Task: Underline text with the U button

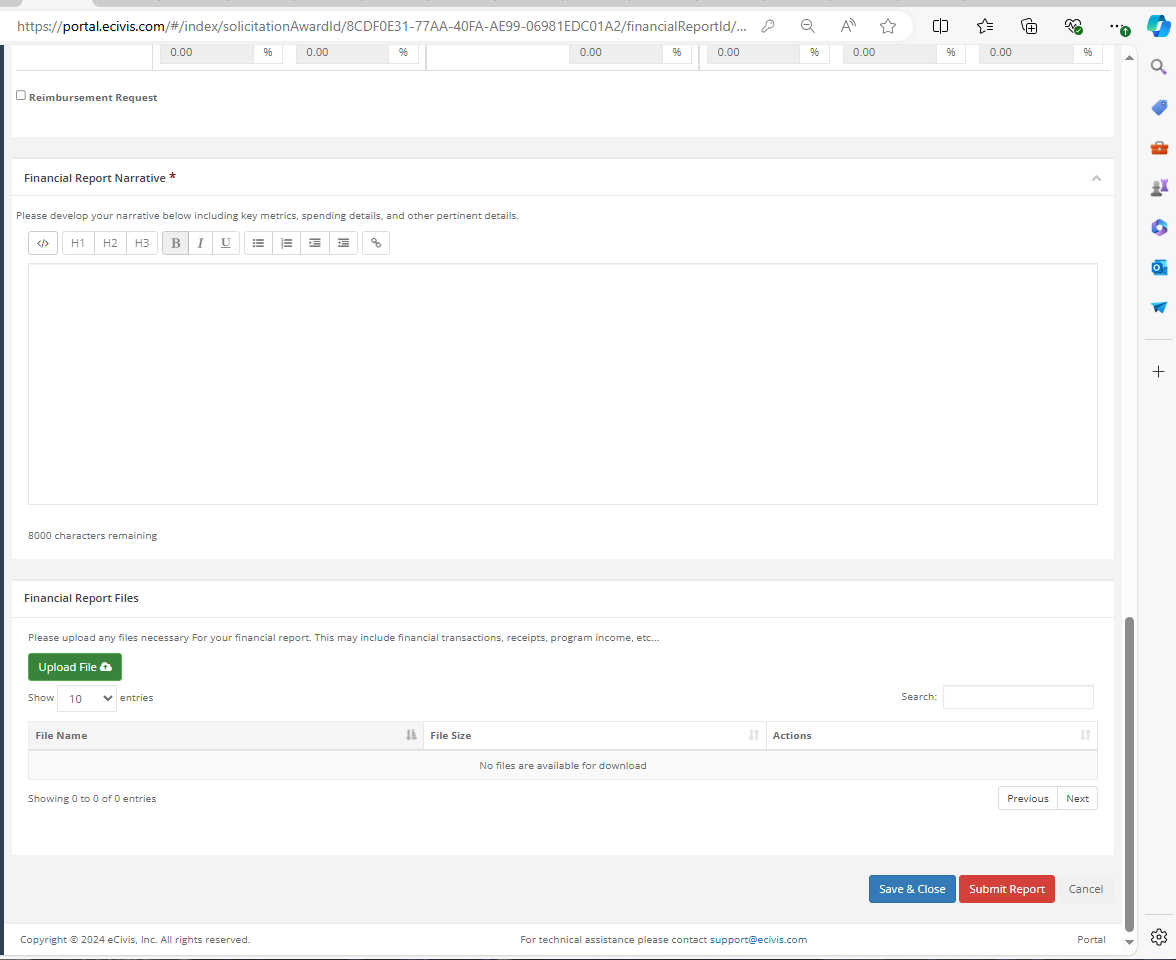Action: (x=226, y=243)
